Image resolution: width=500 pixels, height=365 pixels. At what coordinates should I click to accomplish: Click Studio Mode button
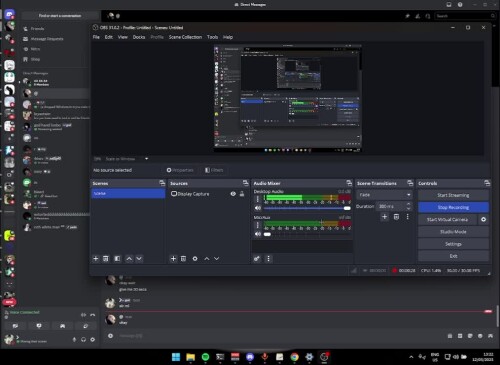(x=453, y=232)
